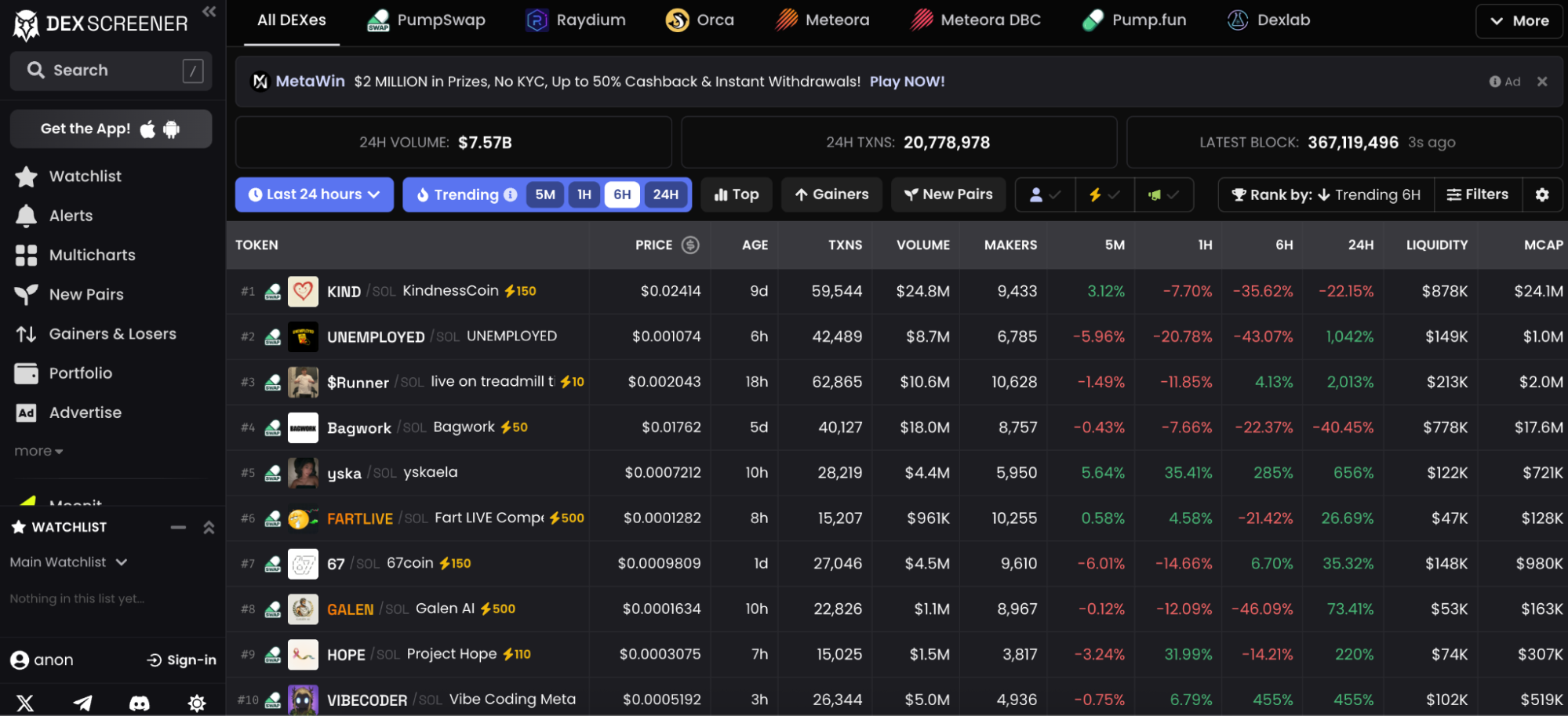The width and height of the screenshot is (1568, 716).
Task: Minimize the Watchlist panel dash icon
Action: coord(178,527)
